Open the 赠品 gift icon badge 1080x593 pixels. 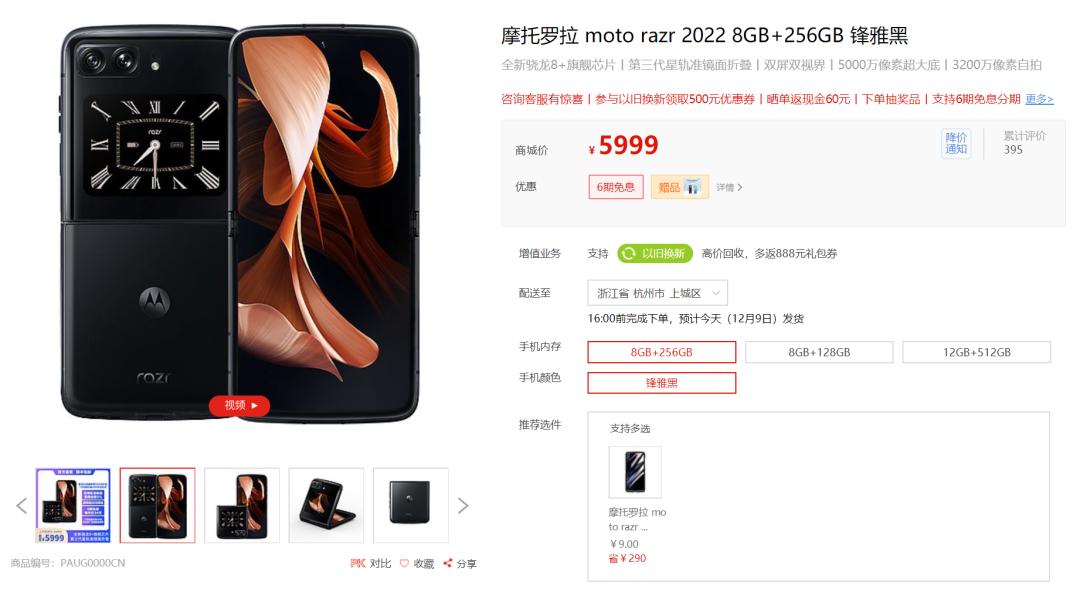point(680,187)
